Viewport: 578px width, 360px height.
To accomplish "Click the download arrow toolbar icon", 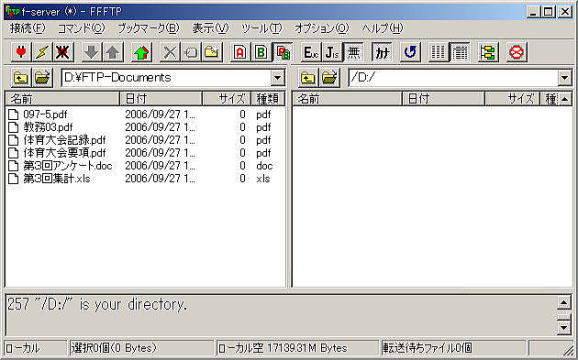I will (91, 52).
